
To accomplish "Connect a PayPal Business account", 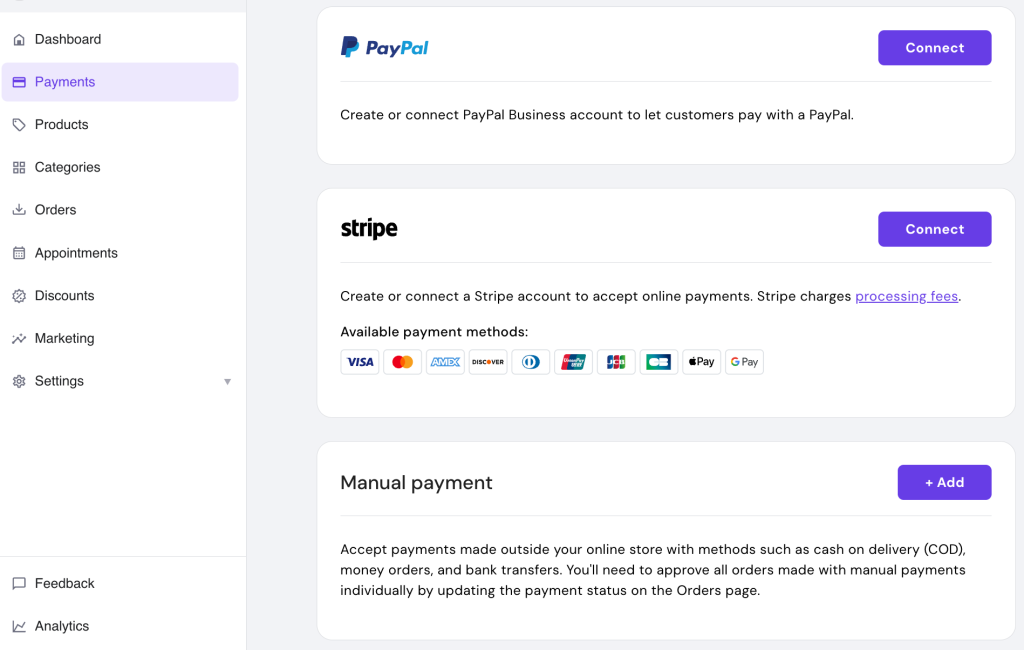I will point(934,47).
